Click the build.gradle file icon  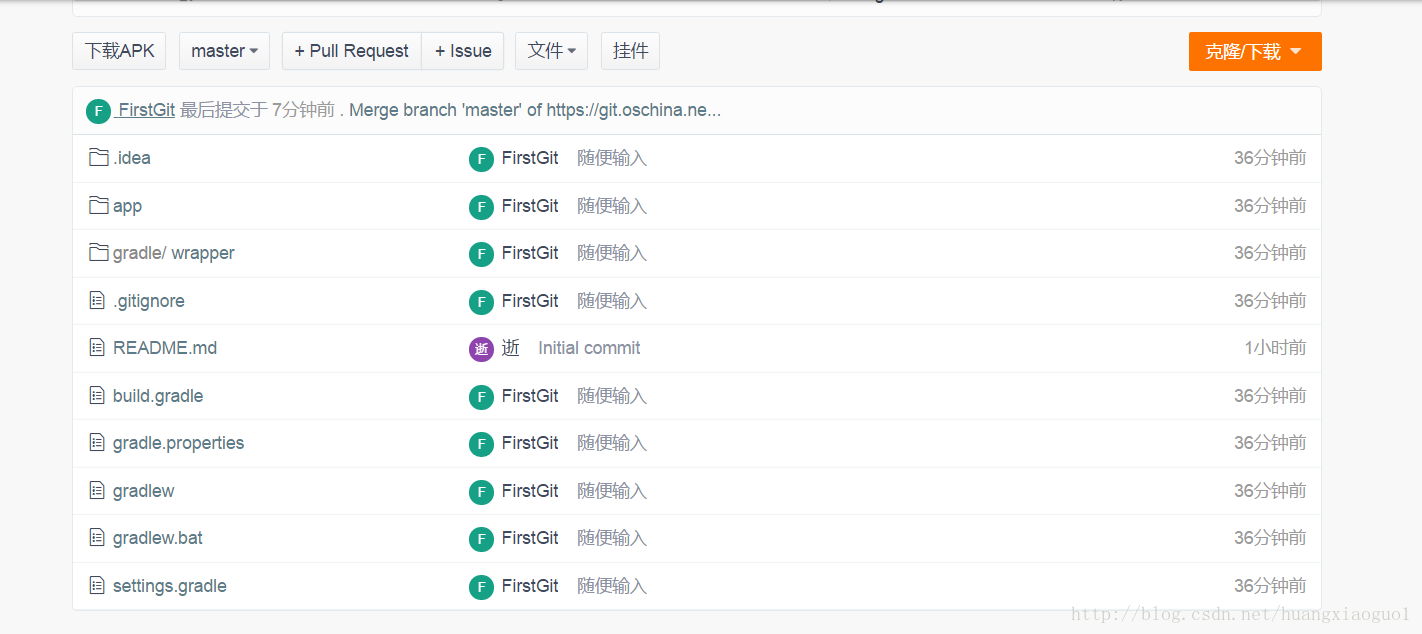97,395
